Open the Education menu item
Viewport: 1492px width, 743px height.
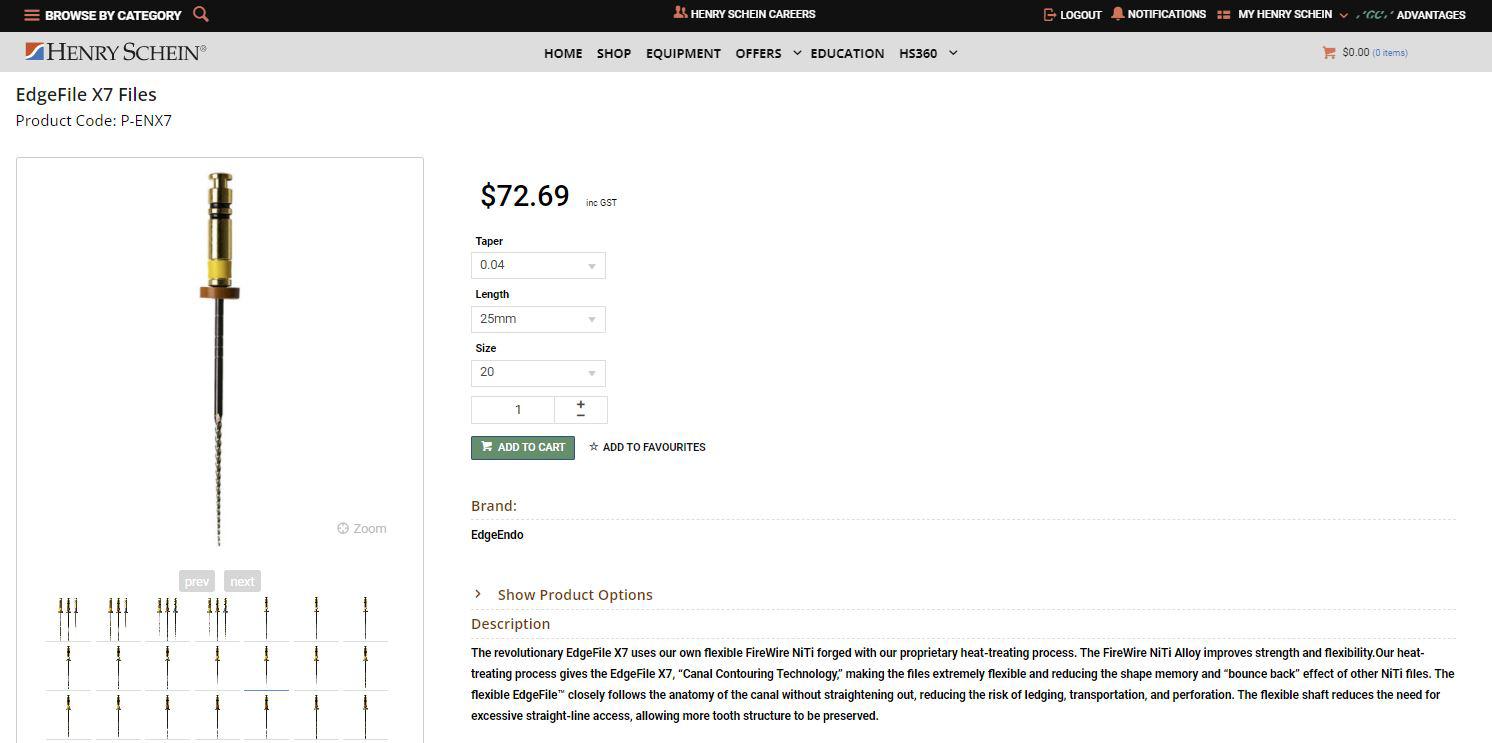[x=847, y=53]
